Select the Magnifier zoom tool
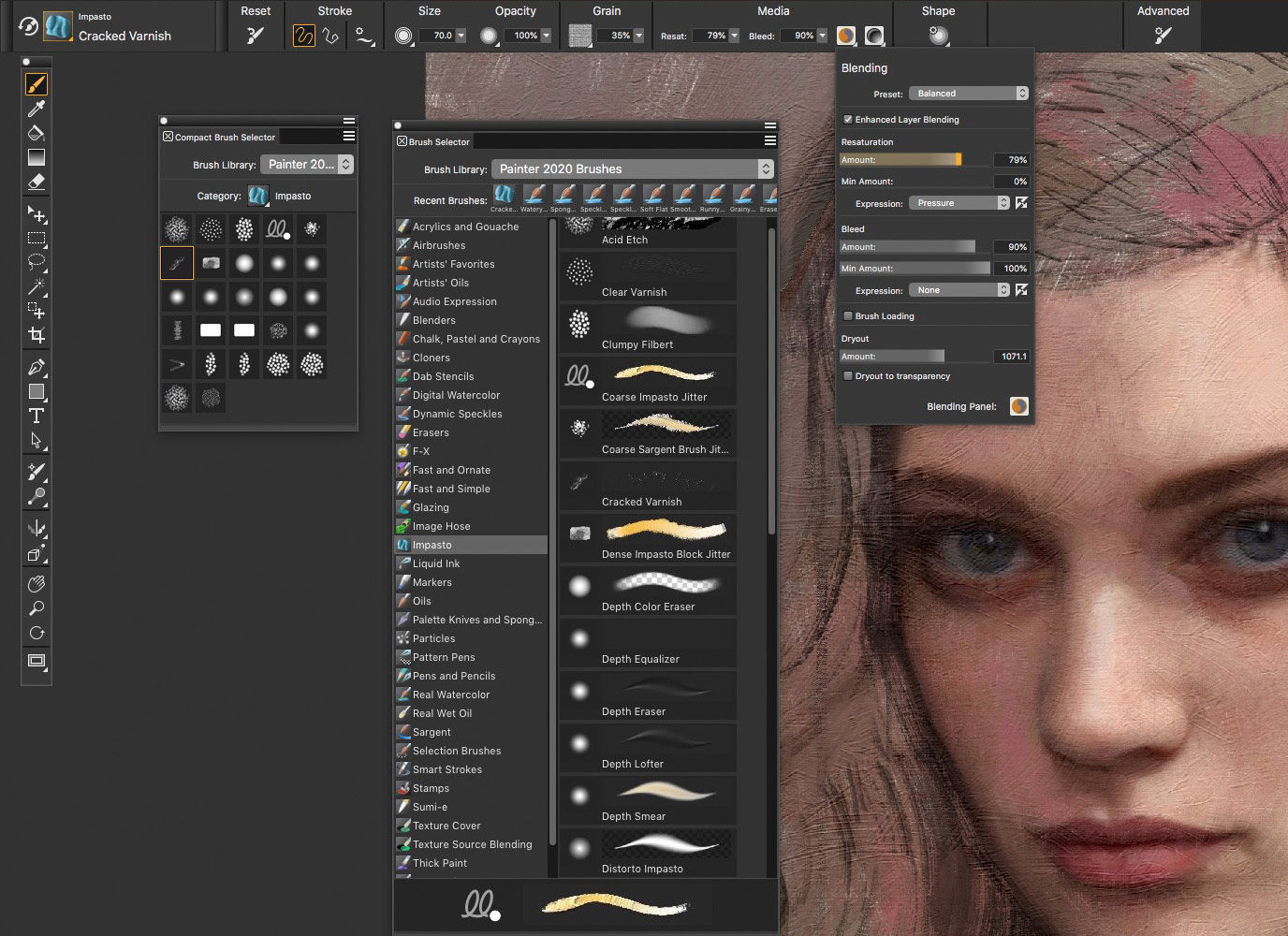 36,608
